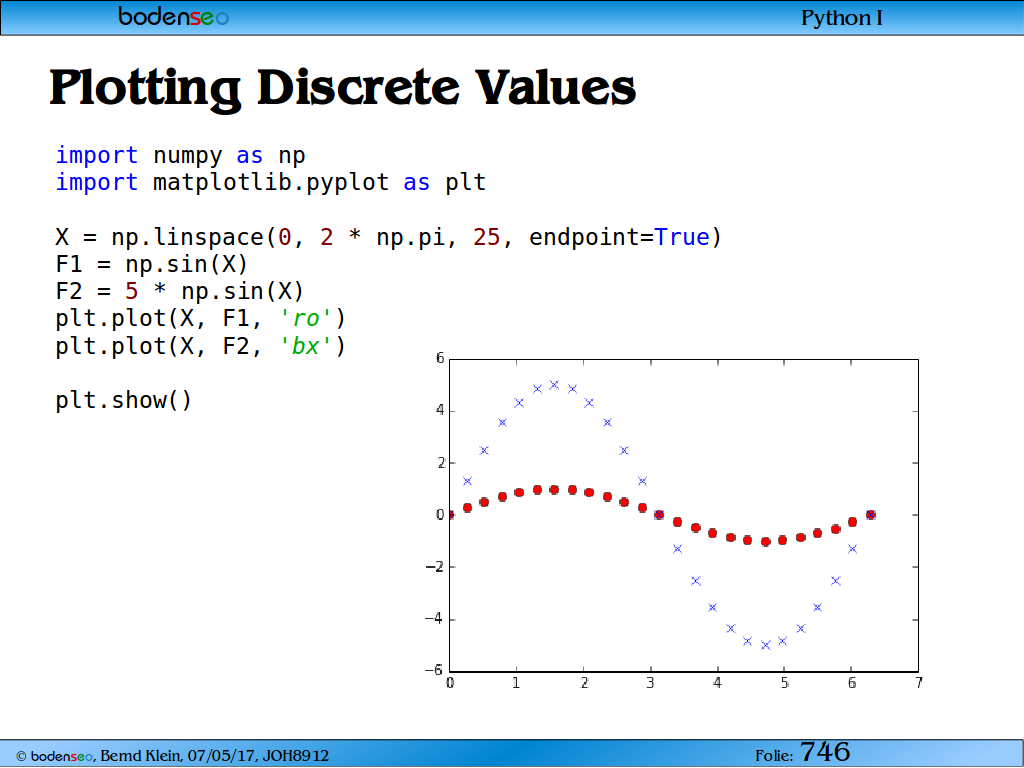The height and width of the screenshot is (768, 1024).
Task: Click the bodenseo logo in the header
Action: click(x=174, y=16)
